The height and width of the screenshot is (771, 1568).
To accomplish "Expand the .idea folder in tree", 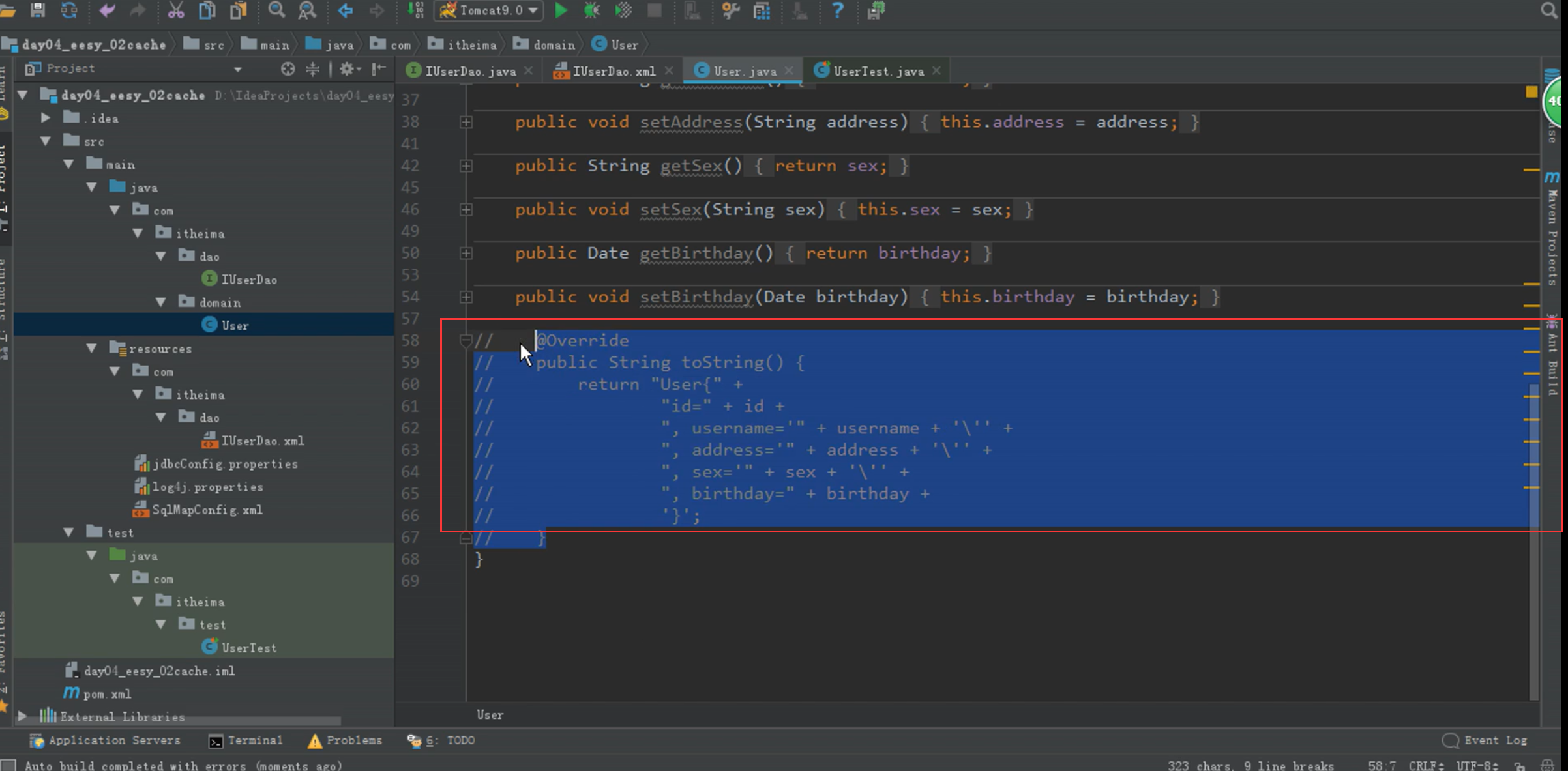I will pos(46,118).
